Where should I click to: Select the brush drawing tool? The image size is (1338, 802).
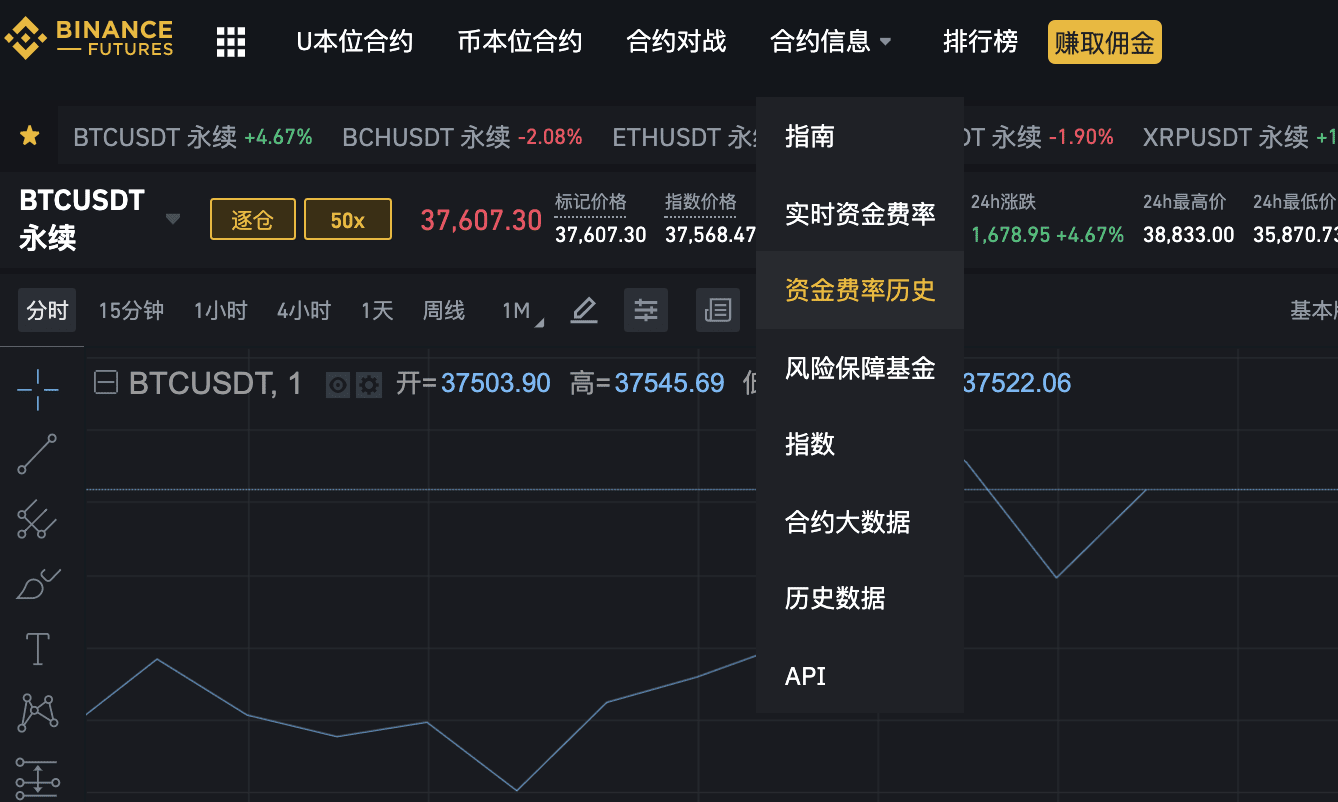click(x=38, y=584)
